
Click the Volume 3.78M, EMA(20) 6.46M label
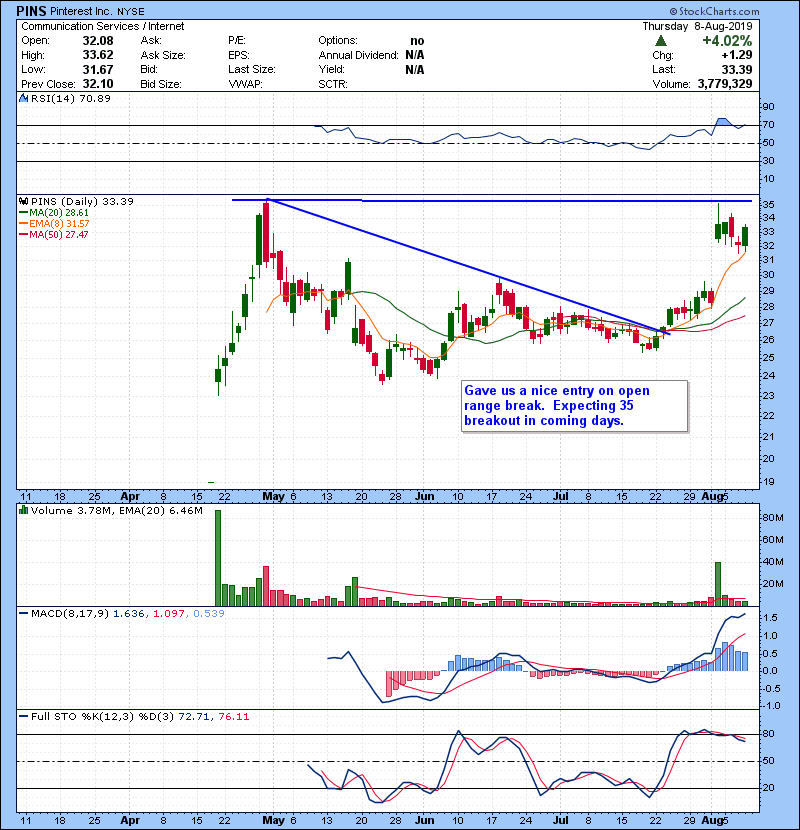(116, 510)
